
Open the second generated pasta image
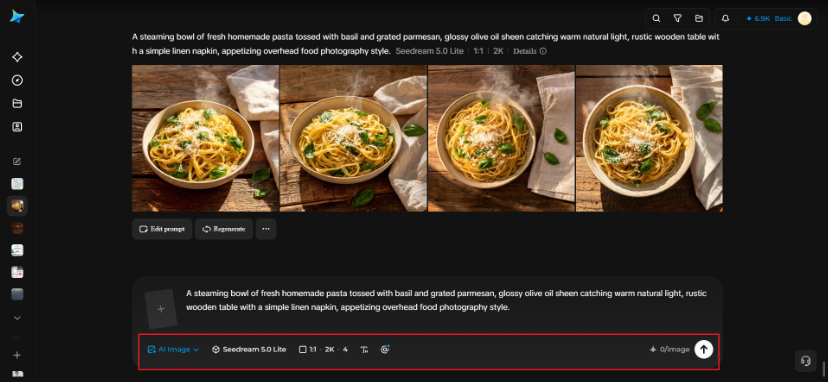pos(353,138)
